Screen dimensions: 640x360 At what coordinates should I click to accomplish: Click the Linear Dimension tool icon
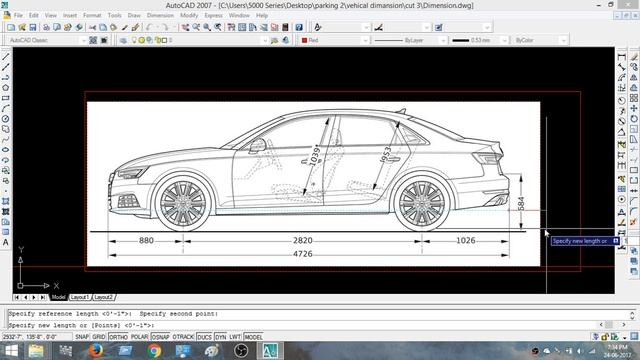click(622, 57)
